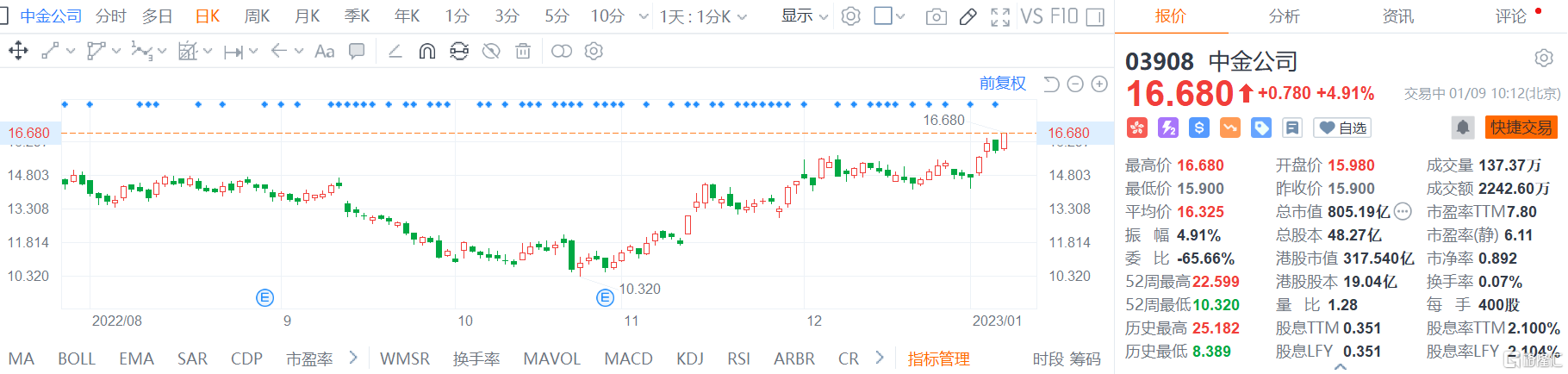The width and height of the screenshot is (1568, 374).
Task: Click the Hong Kong market flag icon
Action: [x=1137, y=128]
